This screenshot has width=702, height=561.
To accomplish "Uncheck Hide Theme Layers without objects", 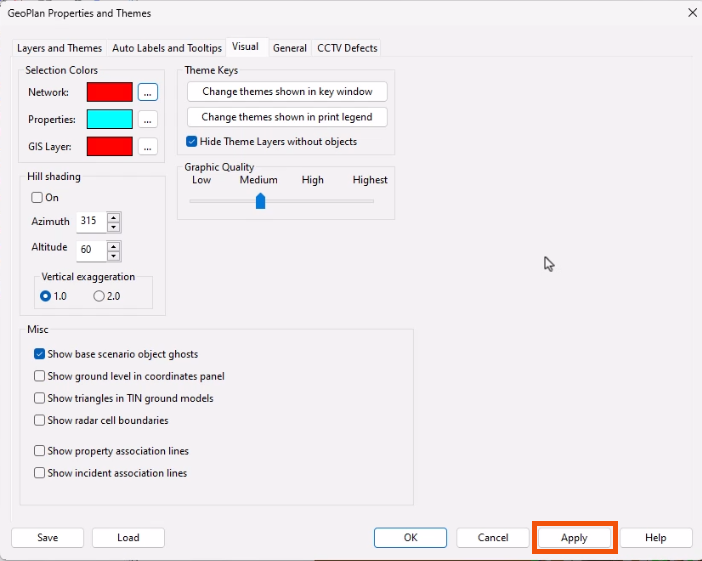I will point(192,141).
